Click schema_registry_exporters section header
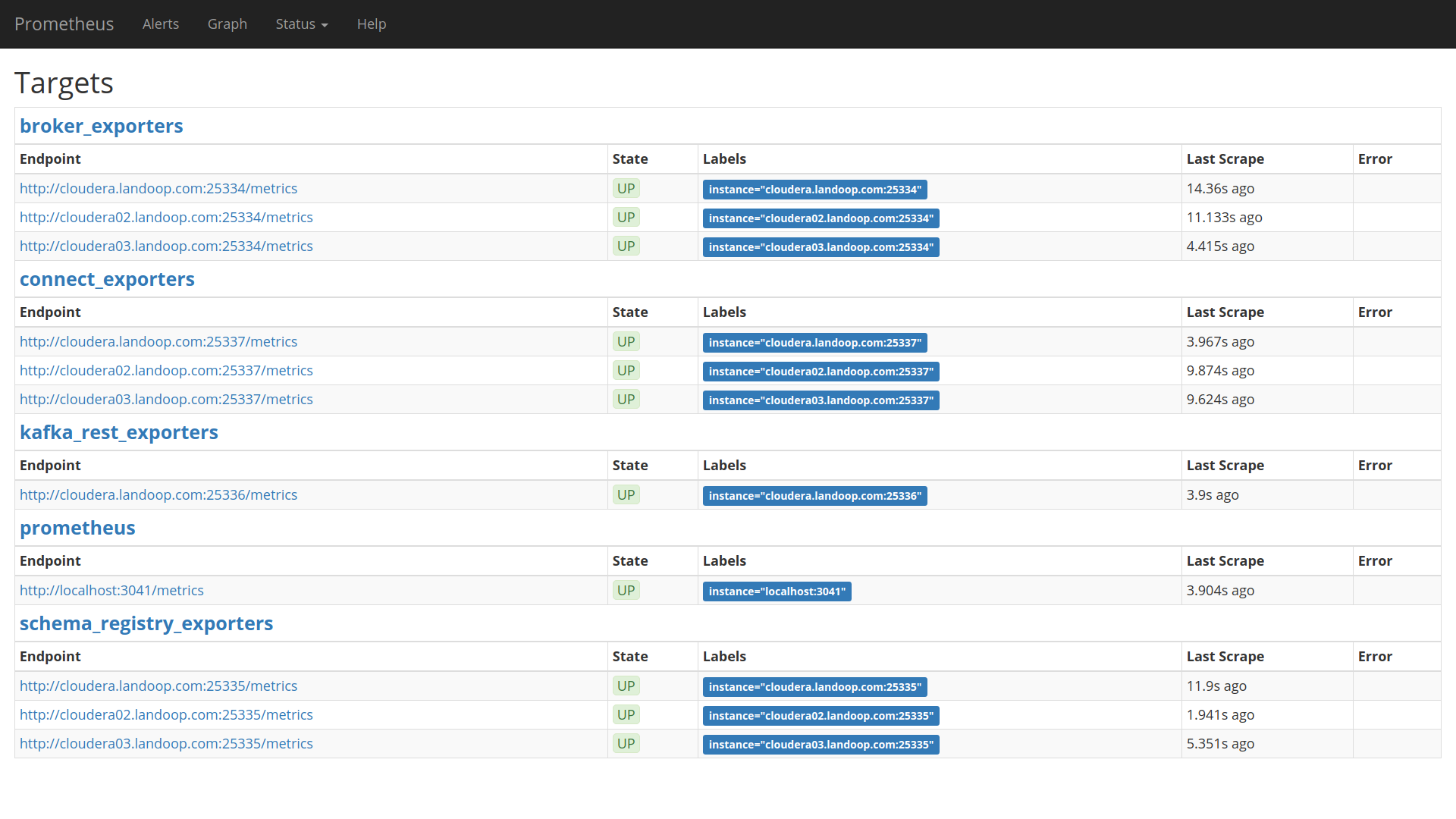The width and height of the screenshot is (1456, 819). [x=146, y=623]
